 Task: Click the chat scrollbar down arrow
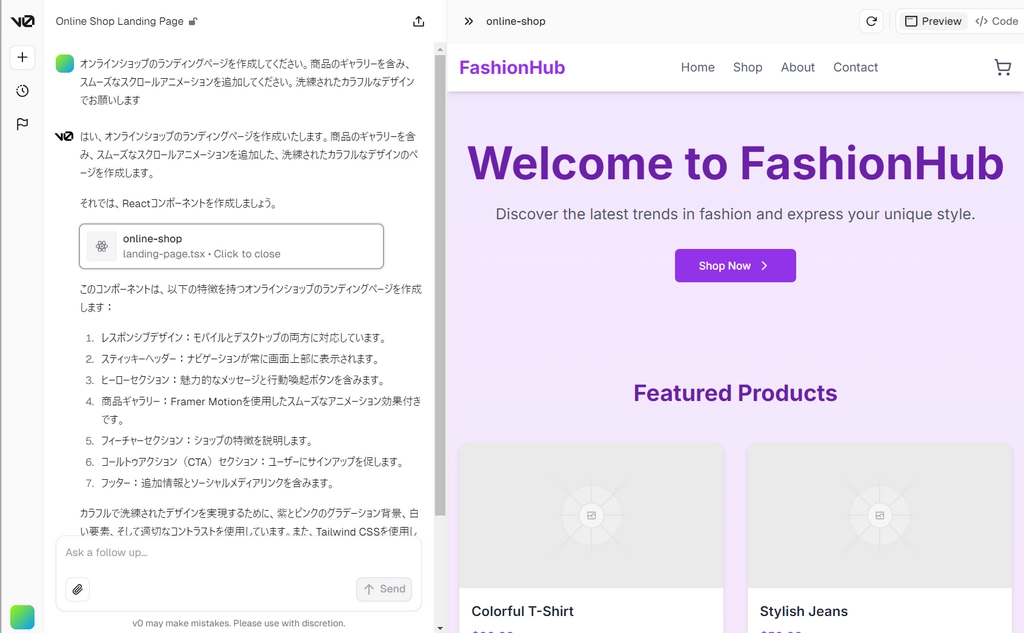(440, 628)
